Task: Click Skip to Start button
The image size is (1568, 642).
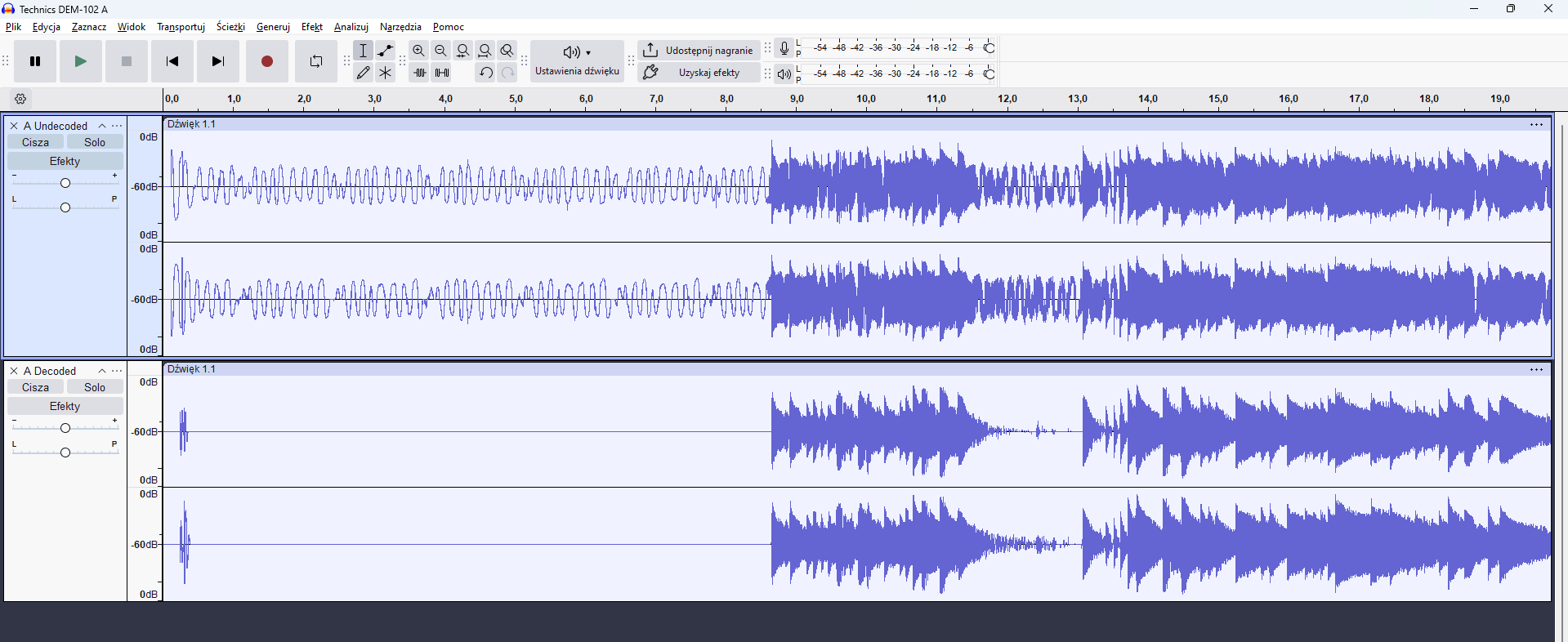Action: [x=172, y=61]
